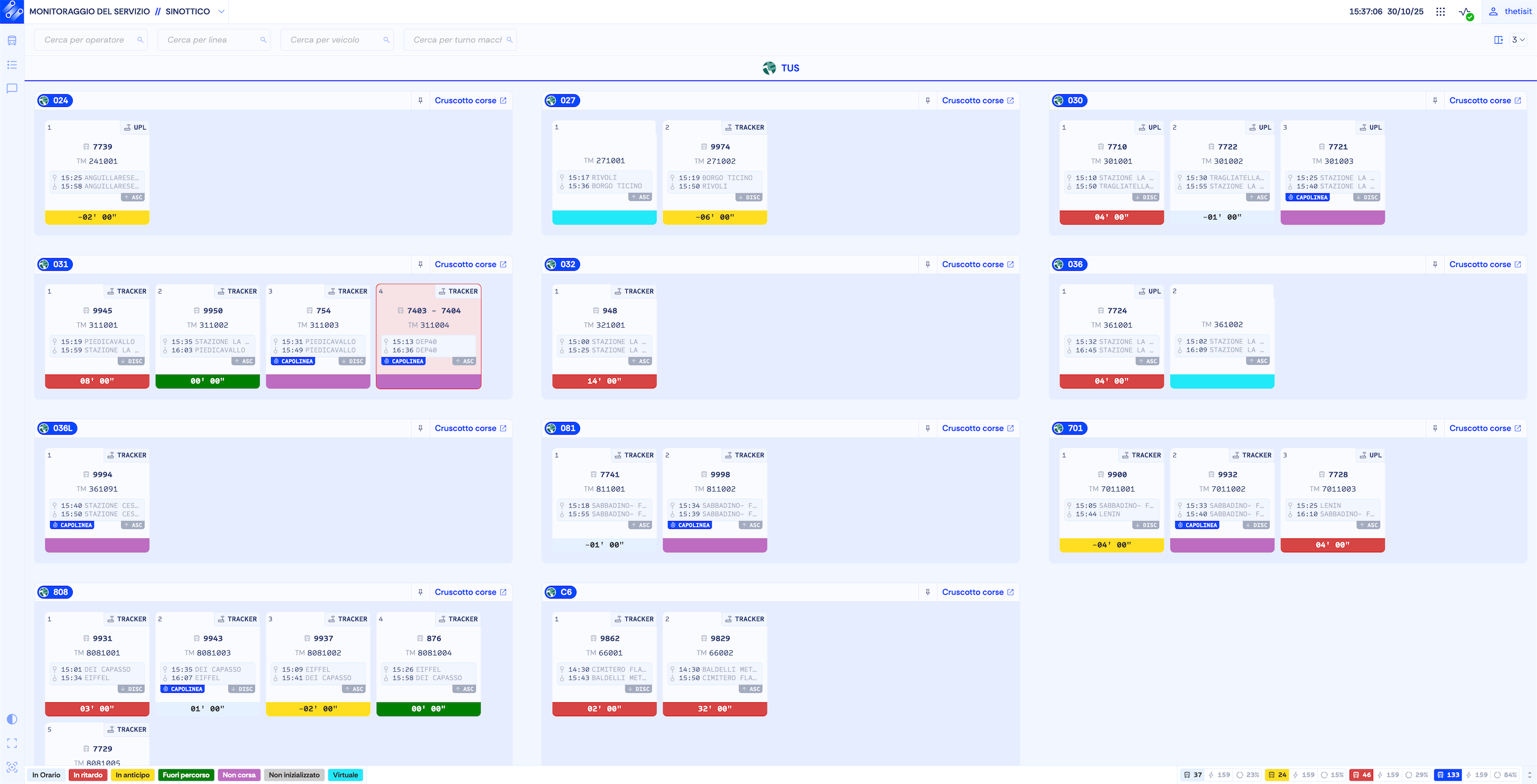Image resolution: width=1537 pixels, height=784 pixels.
Task: Expand the bottom status bar stepper arrows
Action: [1529, 775]
